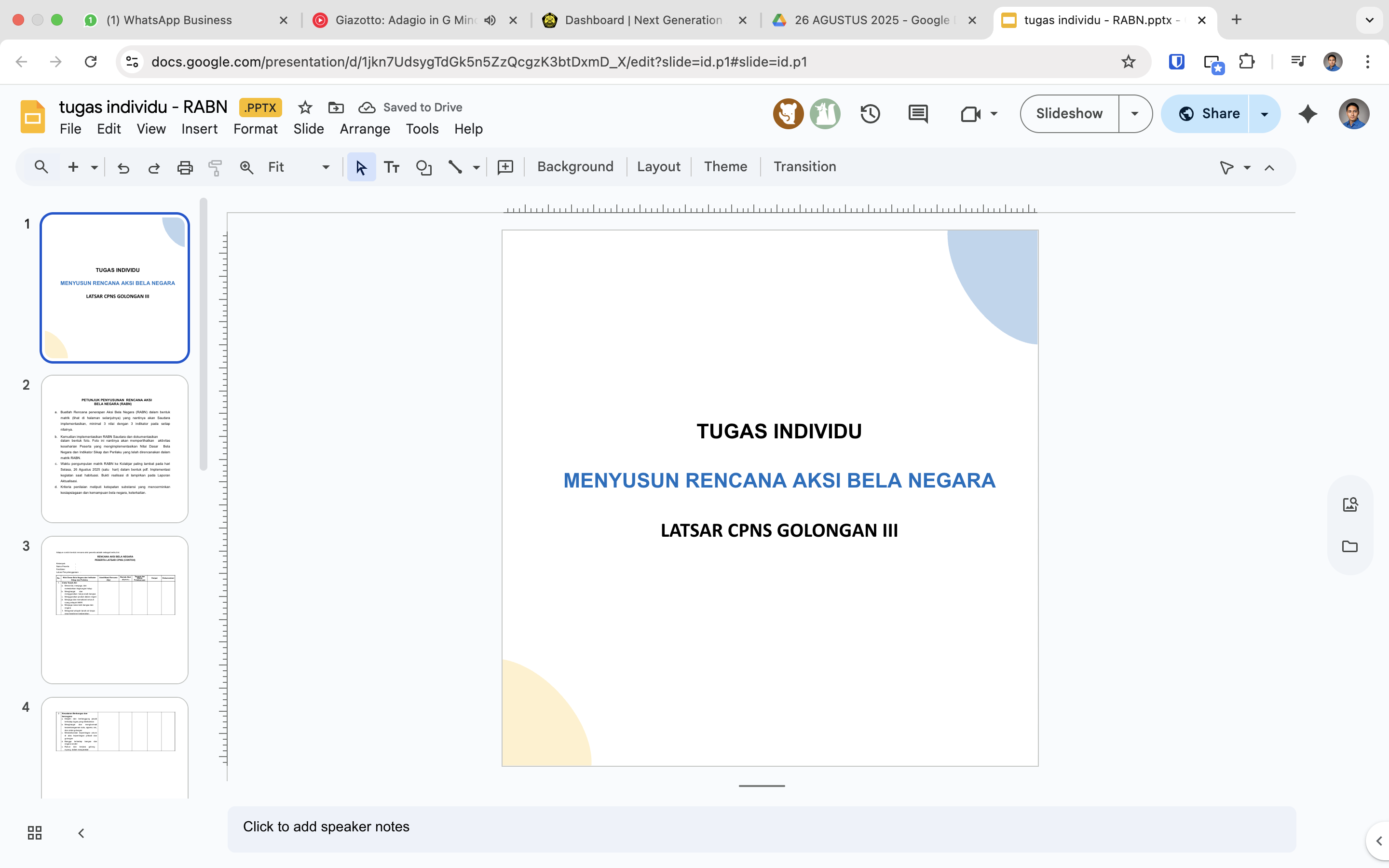Open the Insert menu
Screen dimensions: 1389x868
(199, 129)
